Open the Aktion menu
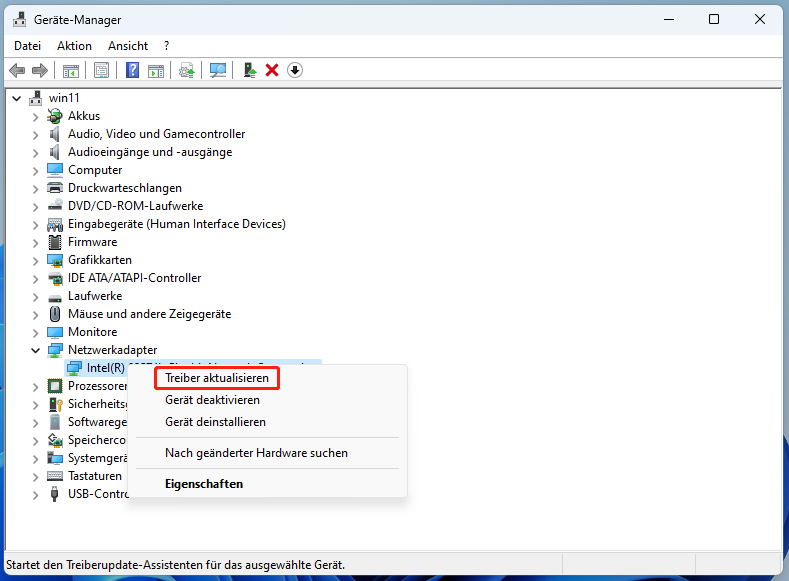Viewport: 789px width, 581px height. [x=74, y=46]
